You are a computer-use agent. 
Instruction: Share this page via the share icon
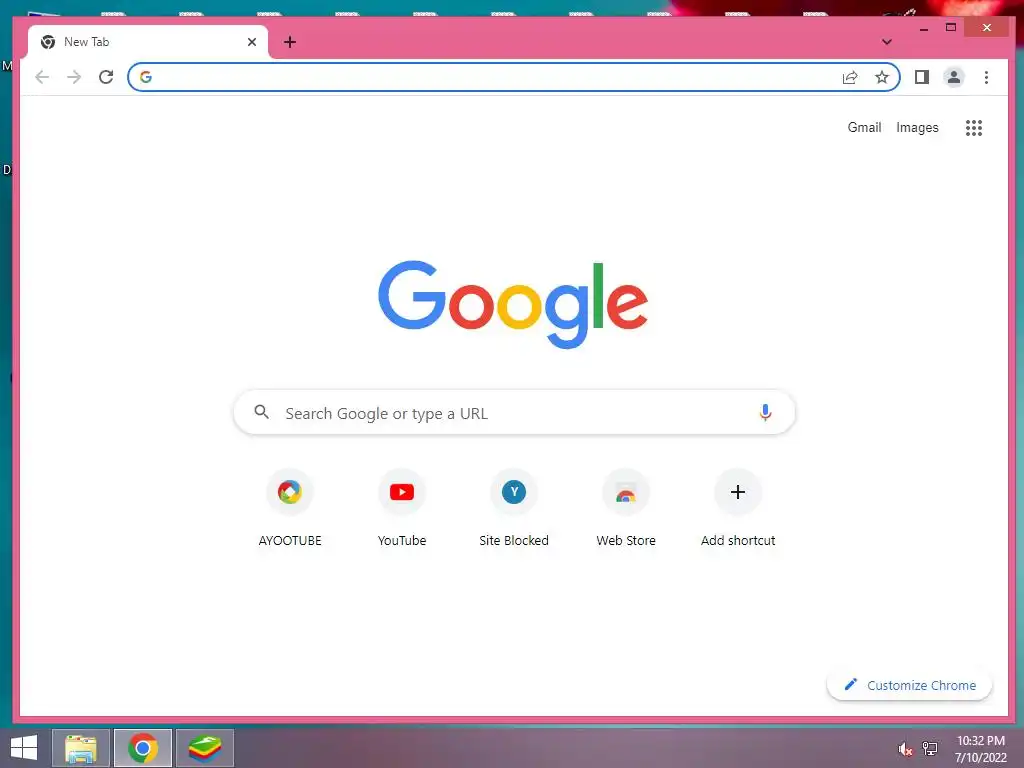pyautogui.click(x=850, y=78)
